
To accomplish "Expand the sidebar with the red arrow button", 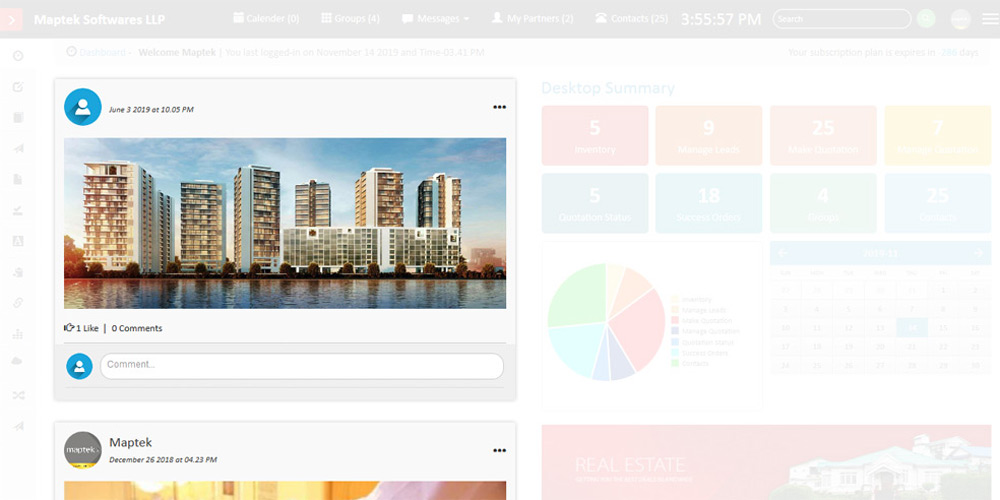I will coord(14,19).
